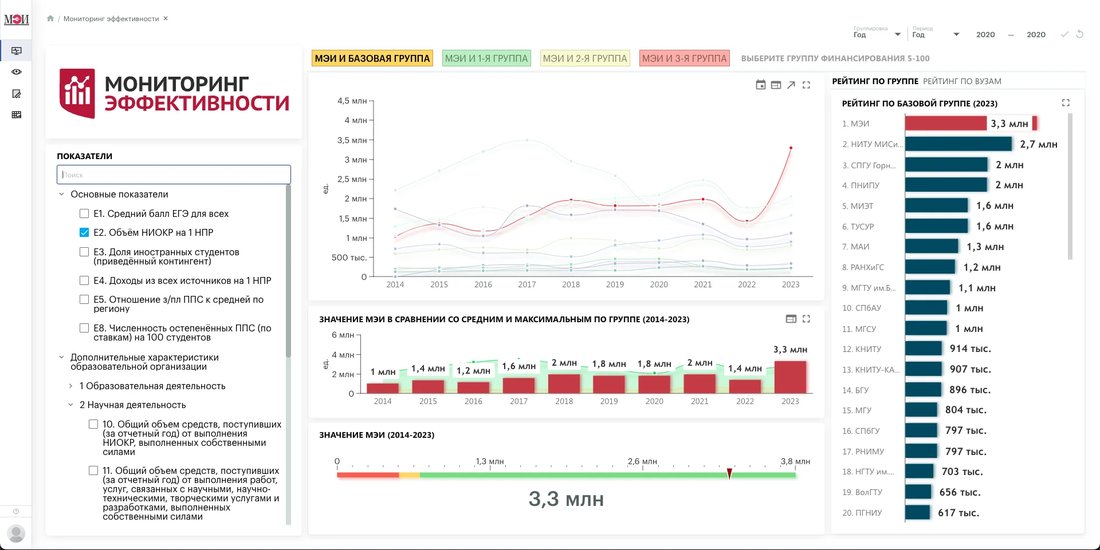Click the МЭИ и 2-я группа button
1100x550 pixels.
[586, 58]
